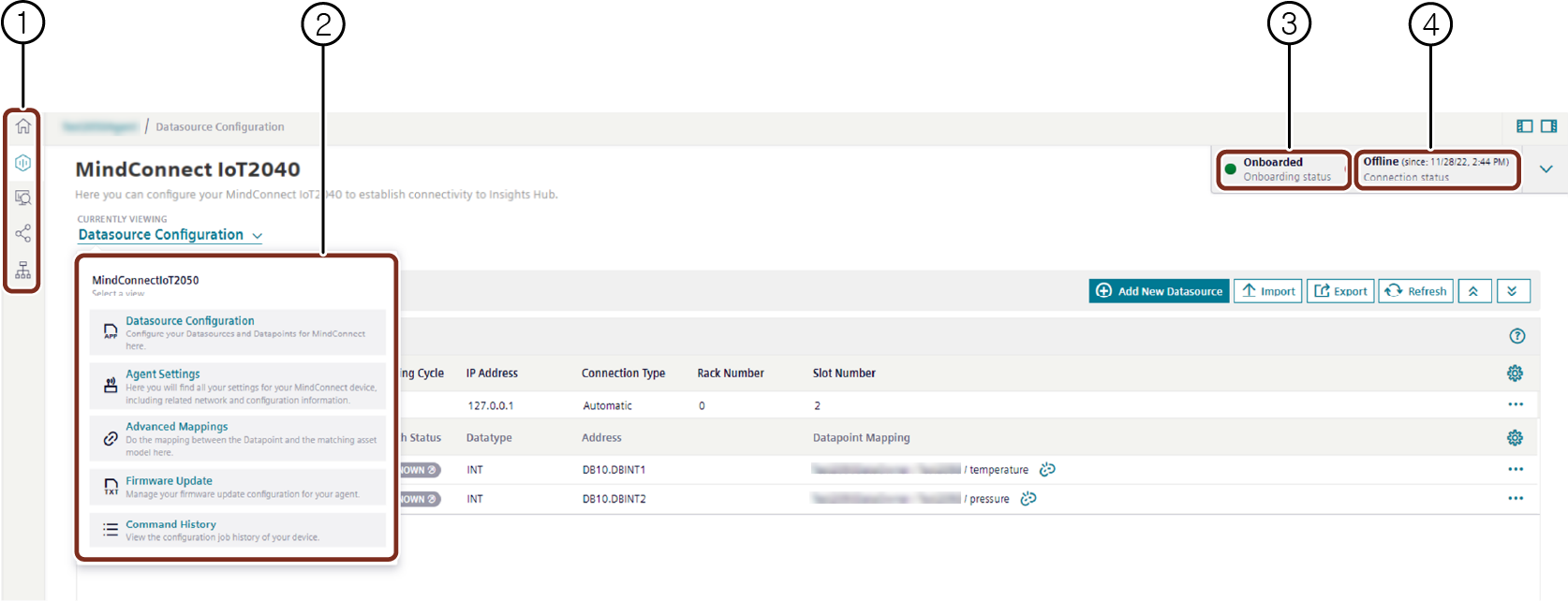
Task: Click the Datatype column header
Action: click(x=489, y=438)
